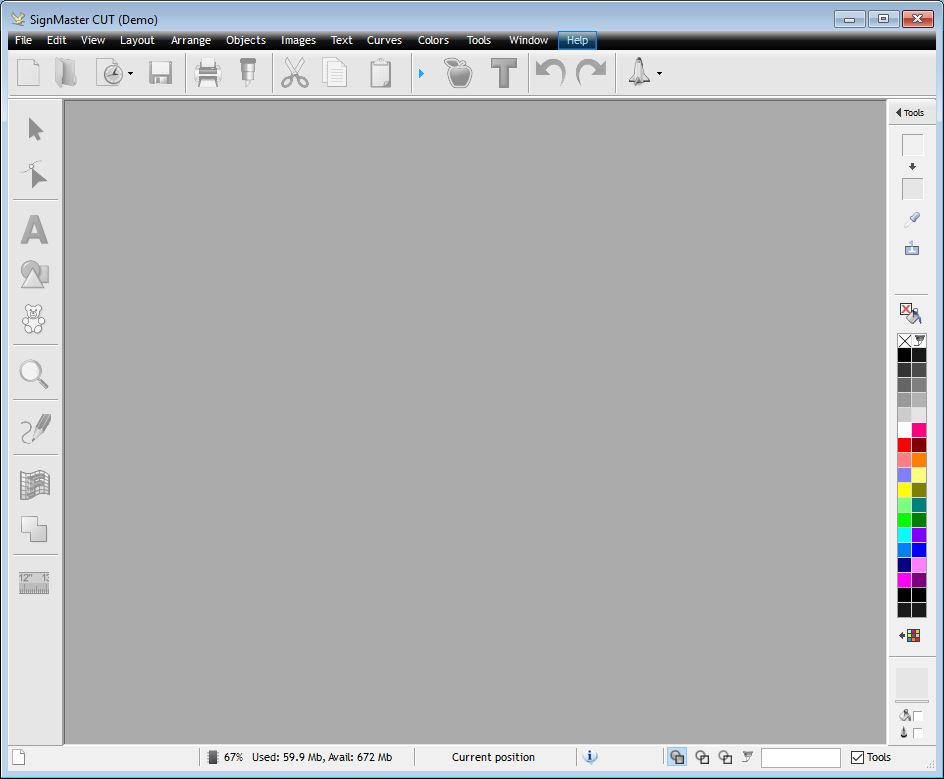Expand the rocket icon dropdown arrow
944x779 pixels.
[x=659, y=73]
